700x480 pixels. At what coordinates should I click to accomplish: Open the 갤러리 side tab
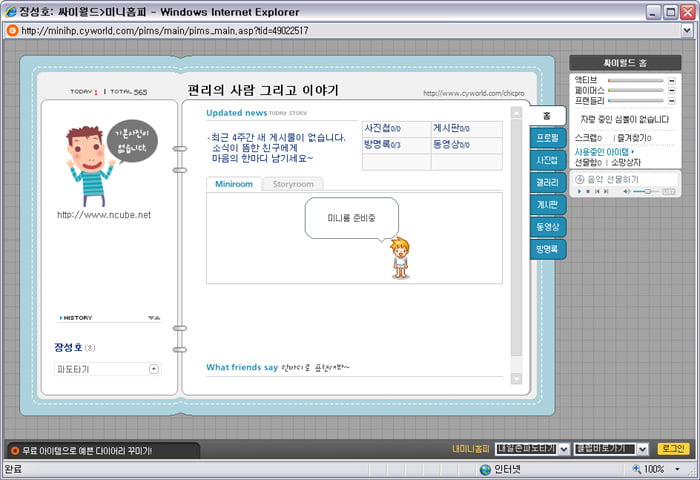[548, 183]
